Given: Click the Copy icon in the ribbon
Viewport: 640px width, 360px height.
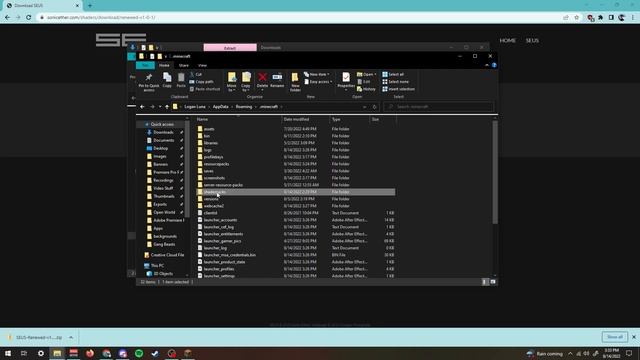Looking at the screenshot, I should pos(167,80).
